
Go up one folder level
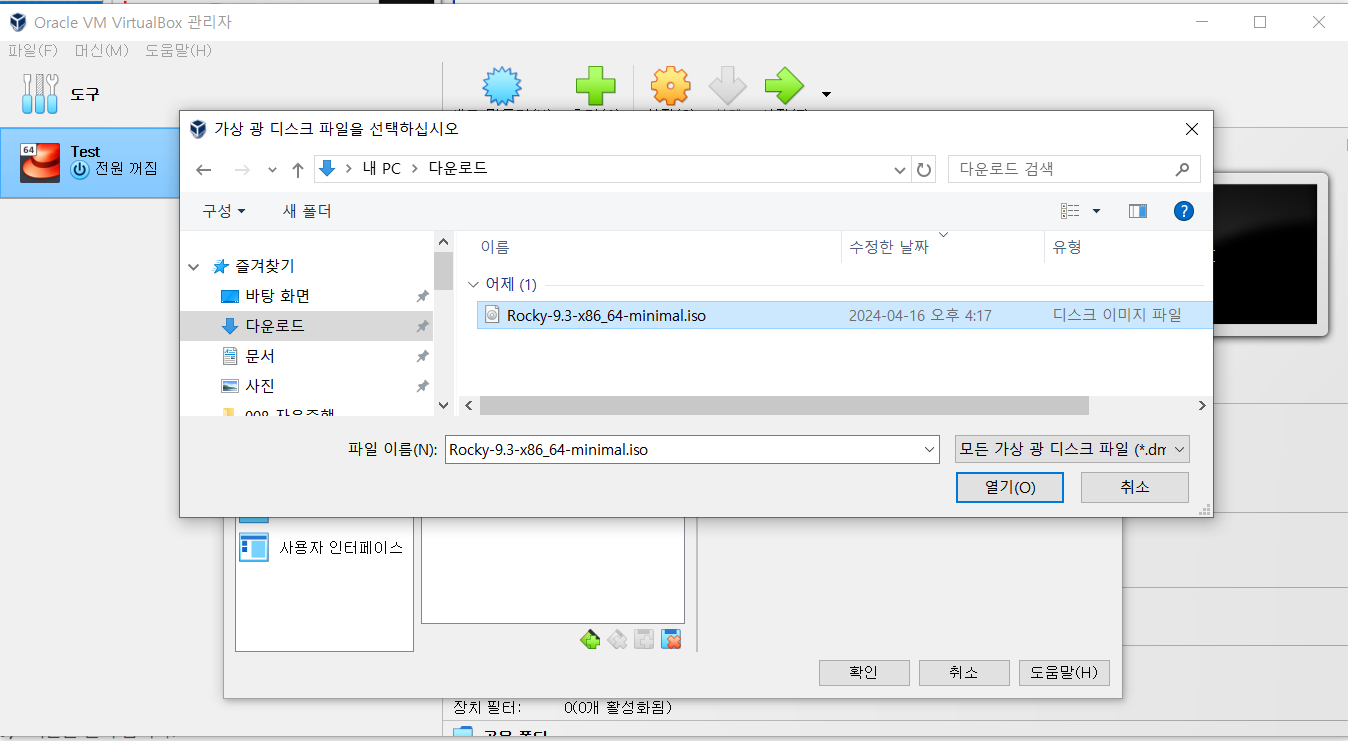click(297, 170)
